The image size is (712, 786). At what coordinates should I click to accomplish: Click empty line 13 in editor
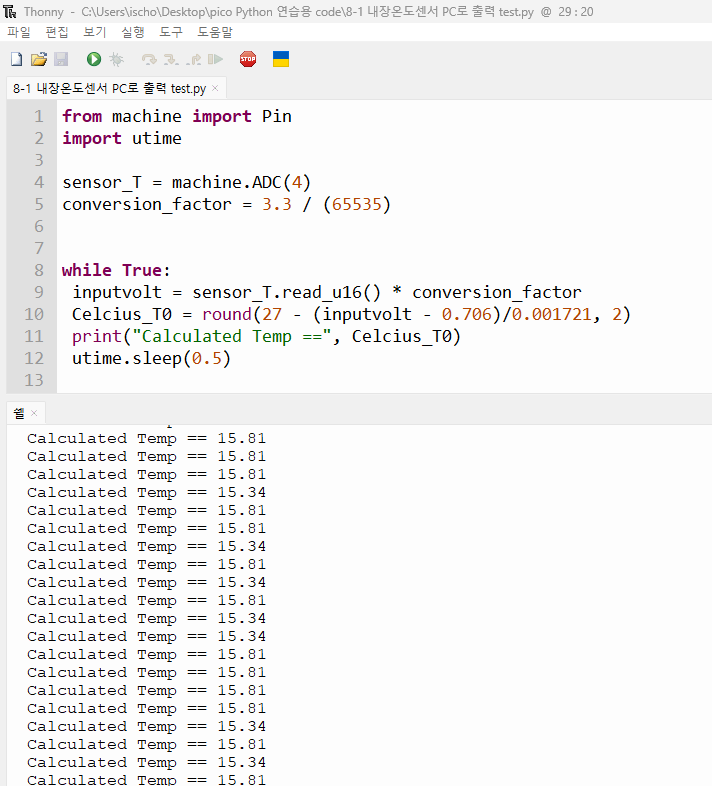(384, 380)
